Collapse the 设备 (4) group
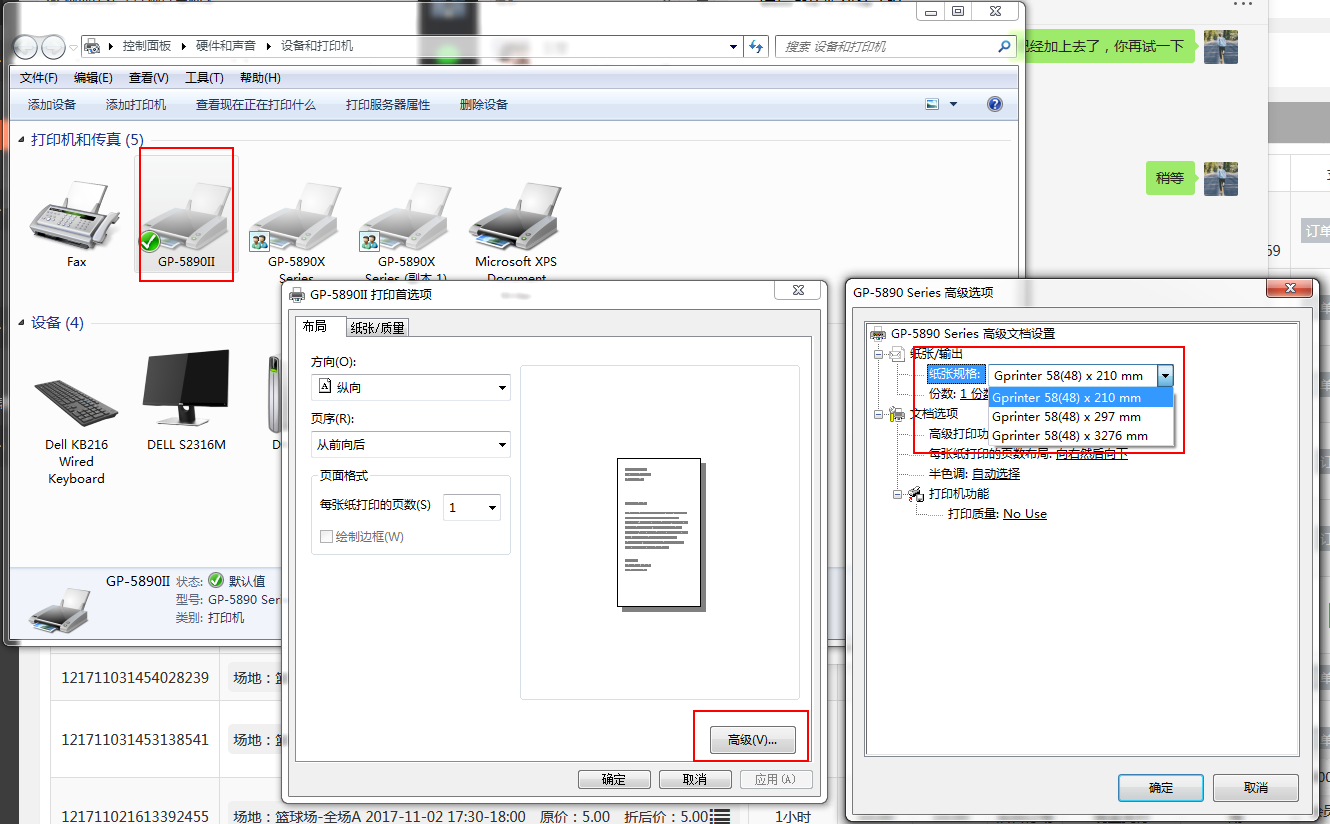This screenshot has height=824, width=1330. pyautogui.click(x=23, y=323)
